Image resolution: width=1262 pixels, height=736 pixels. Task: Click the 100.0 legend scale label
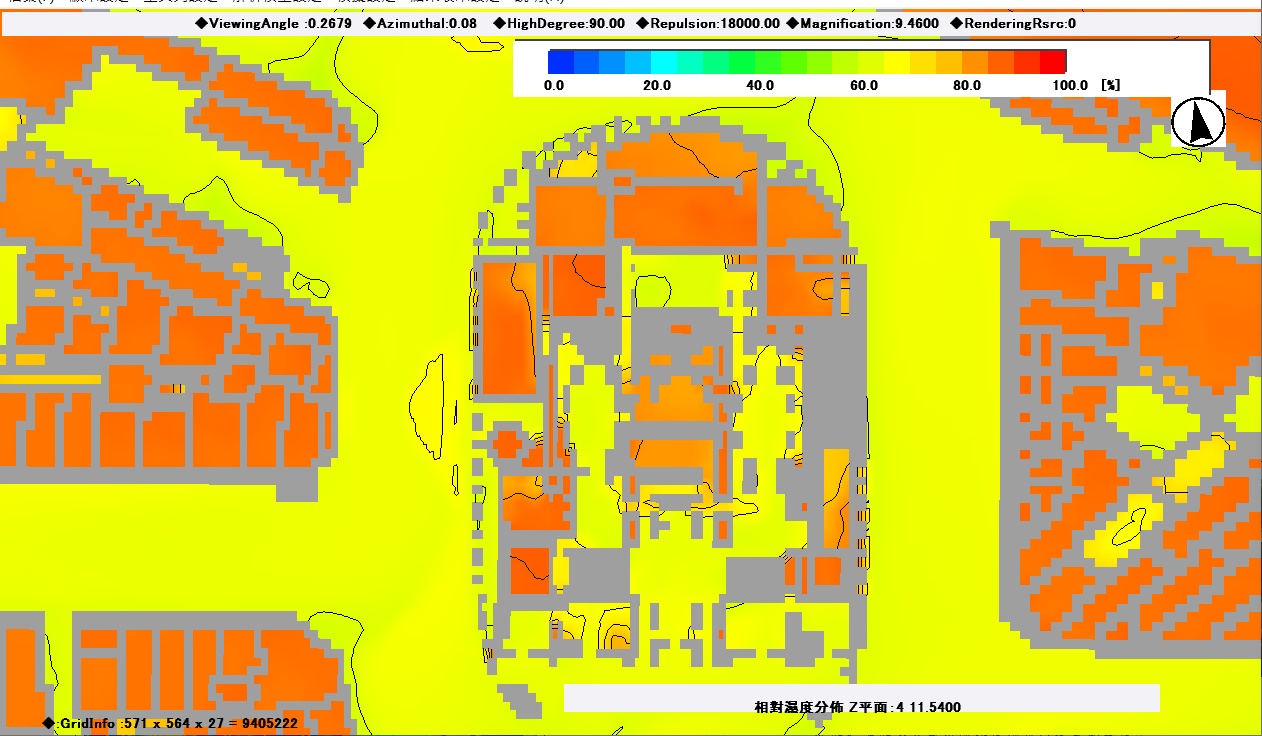click(1070, 86)
